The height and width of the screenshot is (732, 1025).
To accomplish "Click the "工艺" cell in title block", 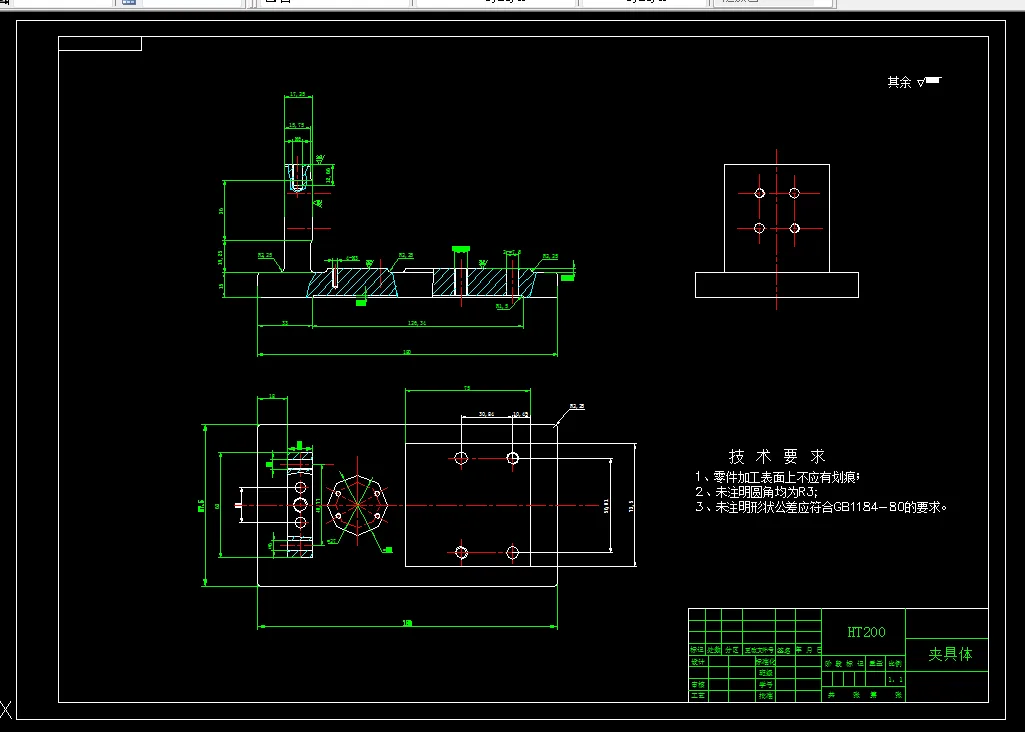I will [x=697, y=695].
